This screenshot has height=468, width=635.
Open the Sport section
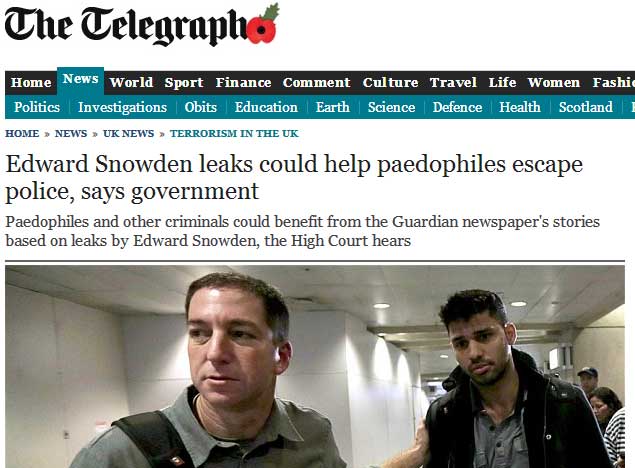184,83
